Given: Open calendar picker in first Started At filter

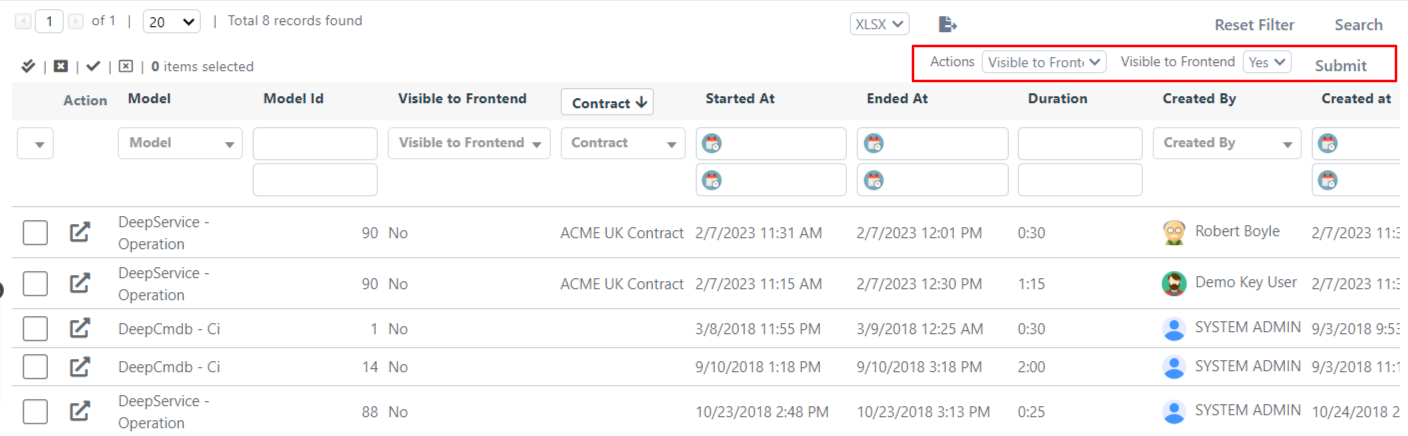Looking at the screenshot, I should click(711, 143).
